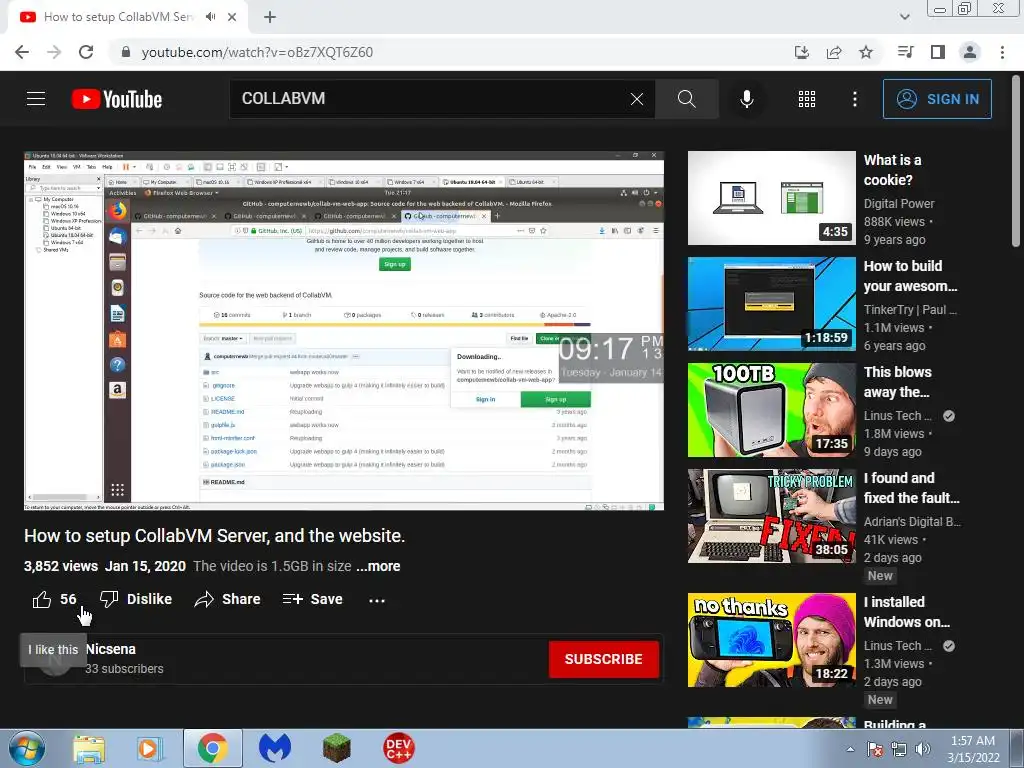
Task: Like the video with thumbs up
Action: [54, 599]
